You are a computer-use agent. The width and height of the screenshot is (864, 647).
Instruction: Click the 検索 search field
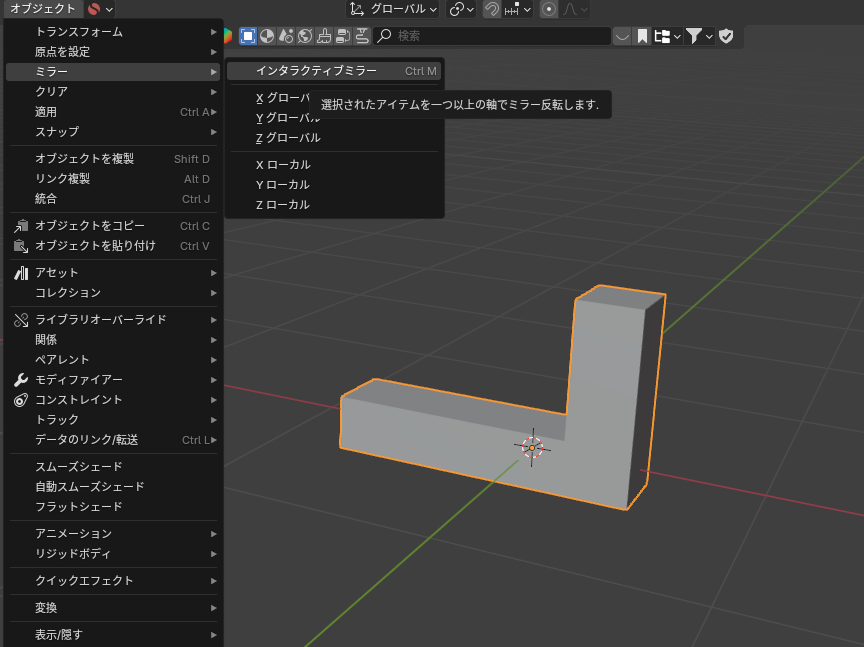click(x=490, y=36)
